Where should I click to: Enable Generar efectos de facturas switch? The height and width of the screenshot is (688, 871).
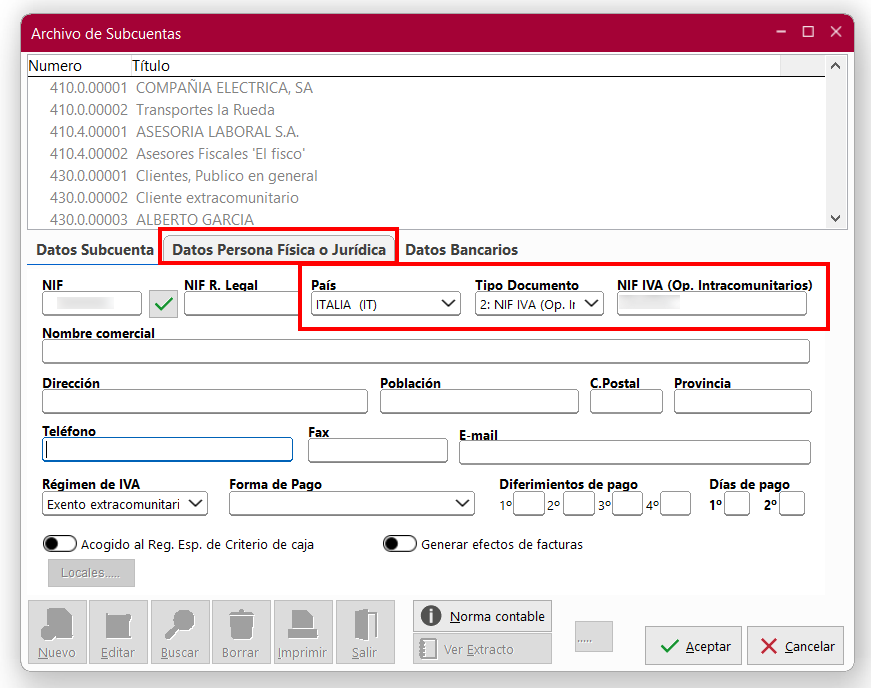coord(400,544)
